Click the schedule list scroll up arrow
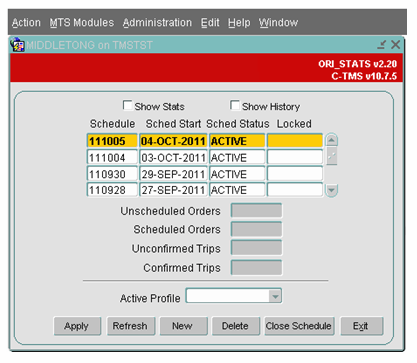Viewport: 417px width, 363px height. pyautogui.click(x=331, y=140)
